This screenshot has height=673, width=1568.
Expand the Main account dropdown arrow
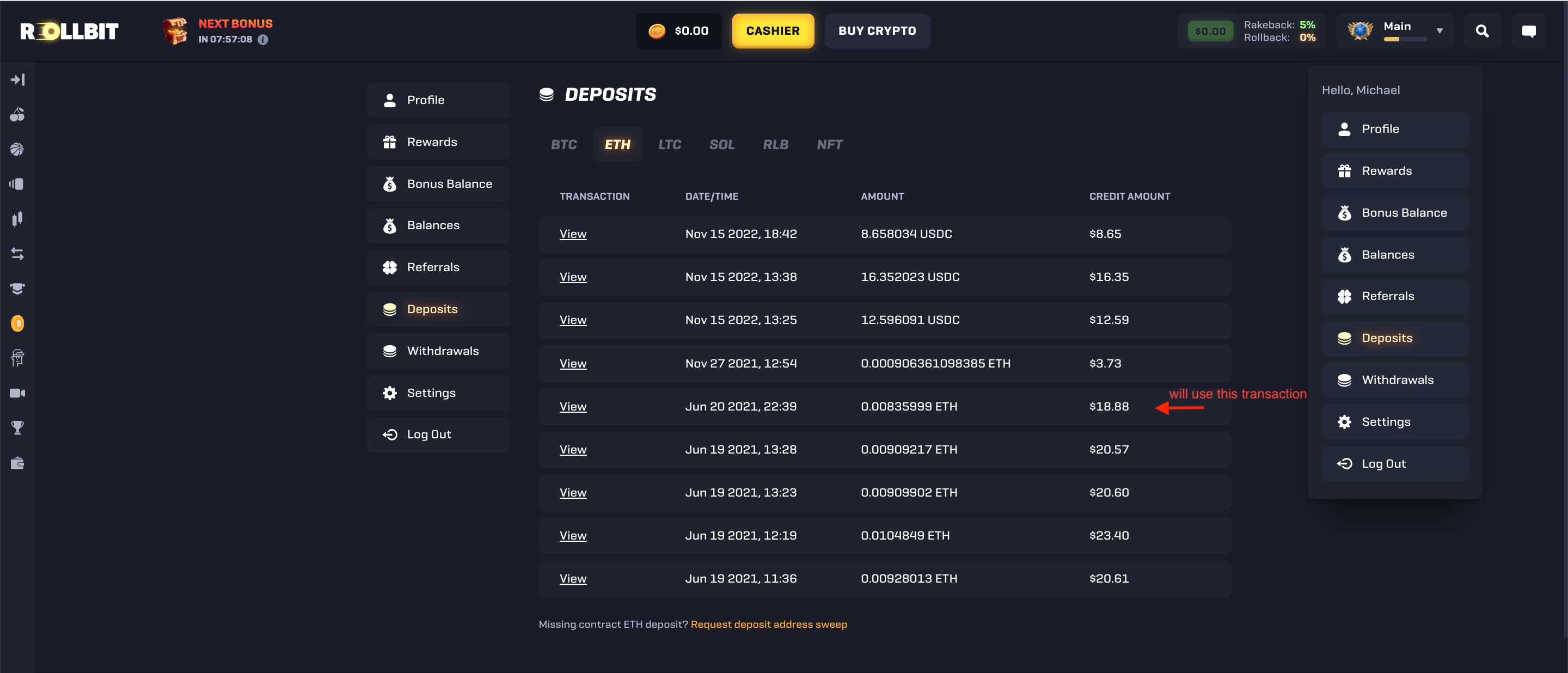point(1440,31)
